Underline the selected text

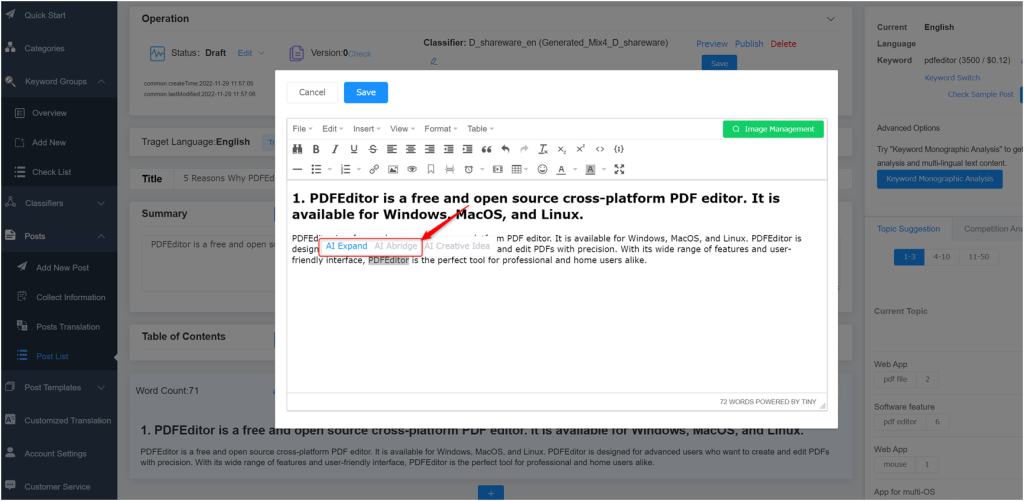tap(354, 149)
